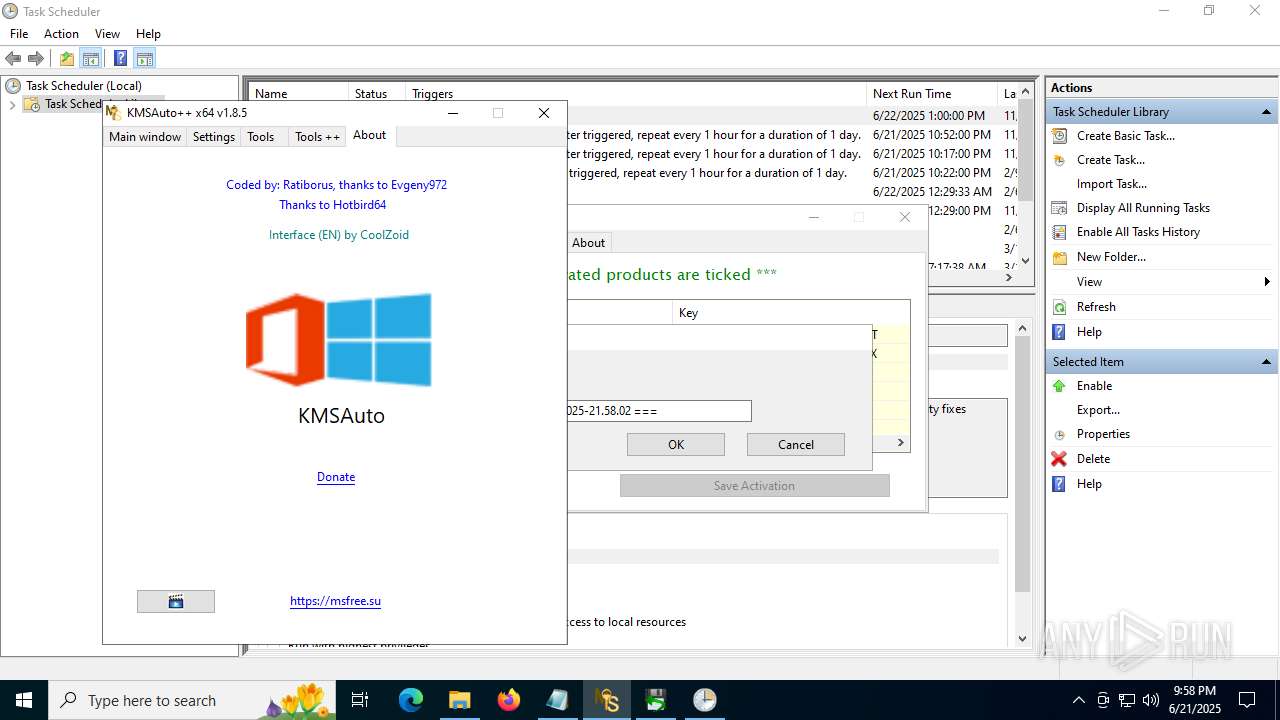Open the https://msfree.su link
The width and height of the screenshot is (1280, 720).
335,601
